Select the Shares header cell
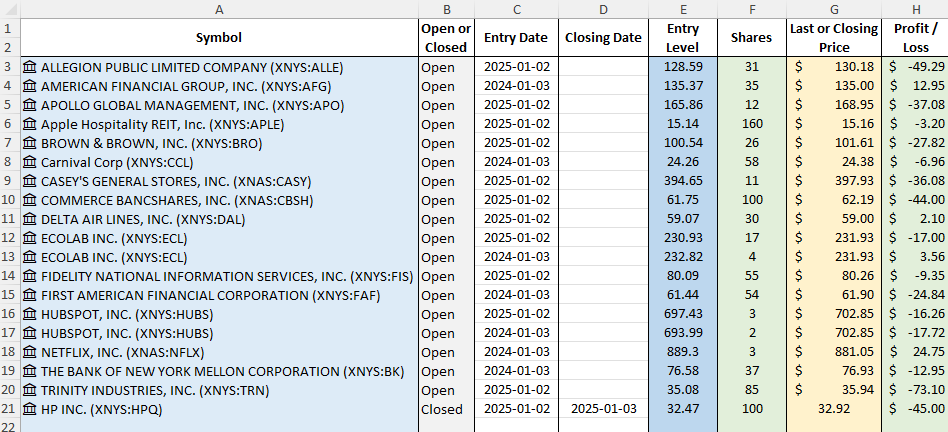Viewport: 948px width, 432px height. coord(752,37)
